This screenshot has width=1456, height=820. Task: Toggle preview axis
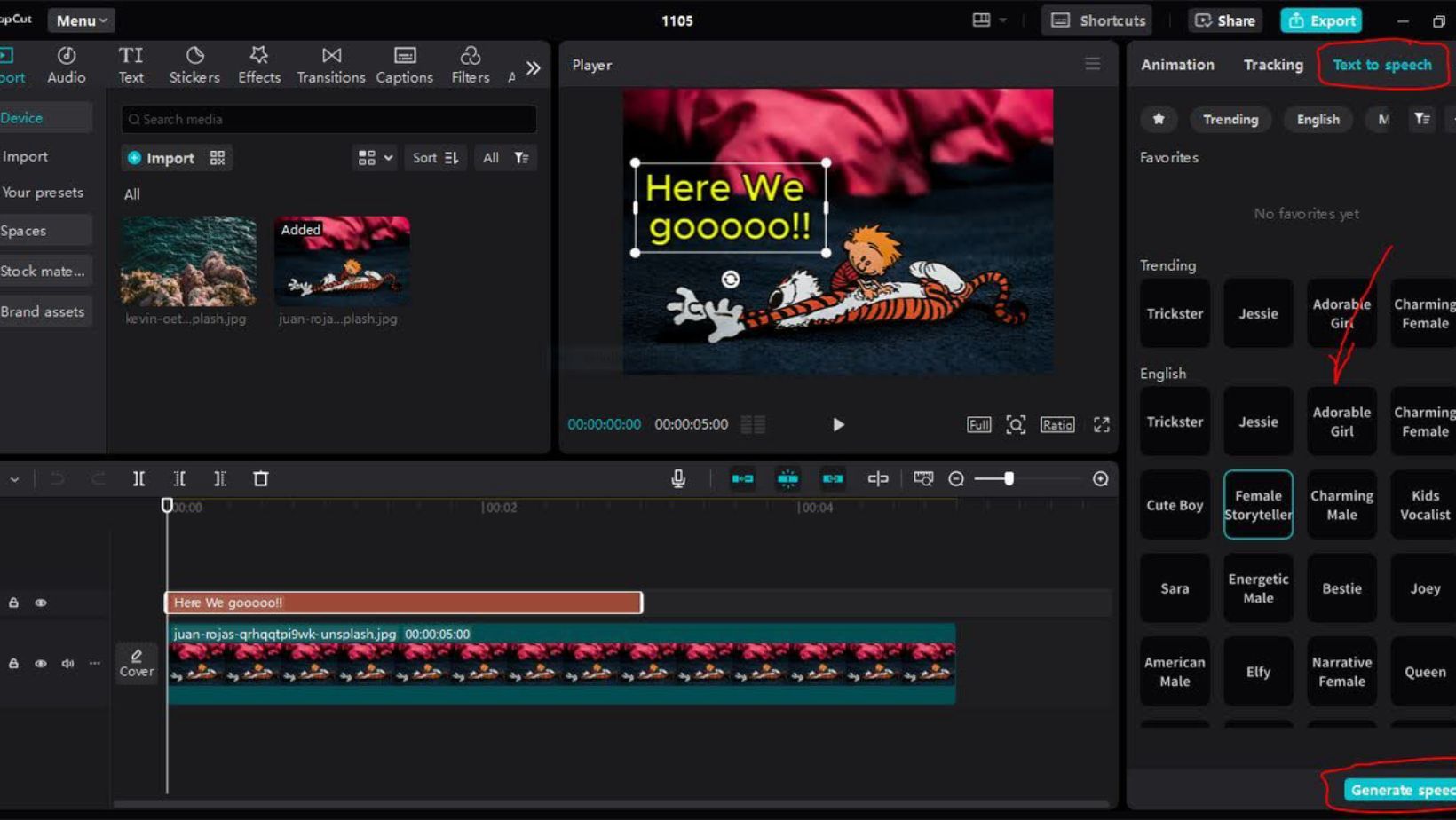coord(878,478)
